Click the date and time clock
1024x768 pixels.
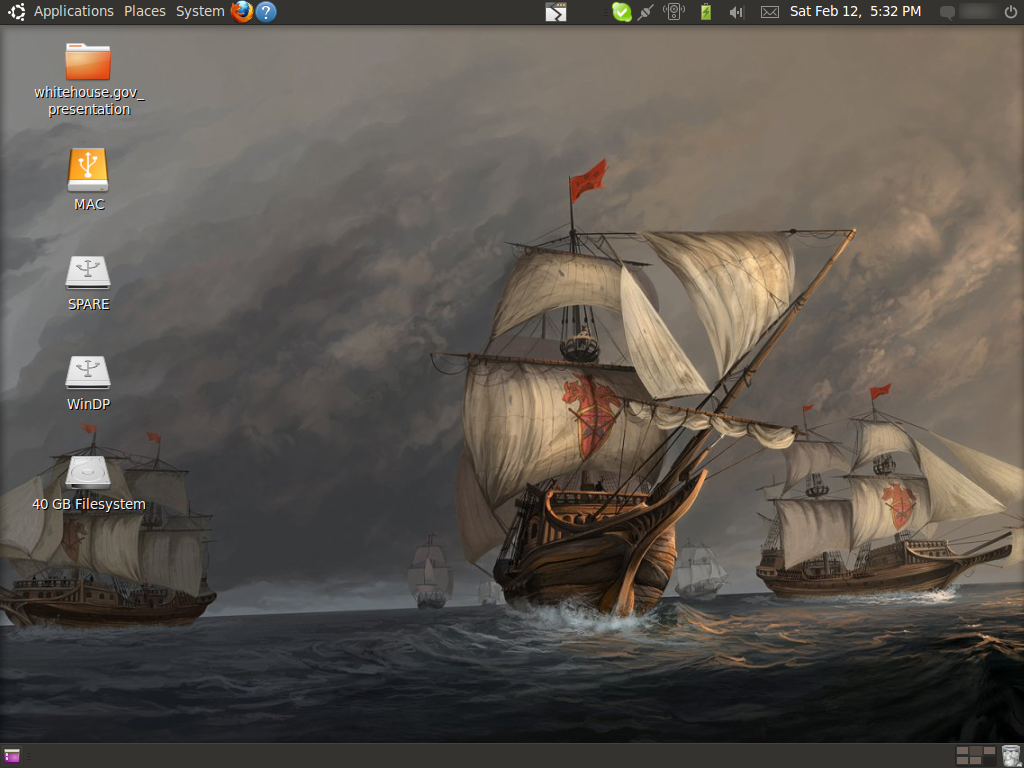pos(855,12)
